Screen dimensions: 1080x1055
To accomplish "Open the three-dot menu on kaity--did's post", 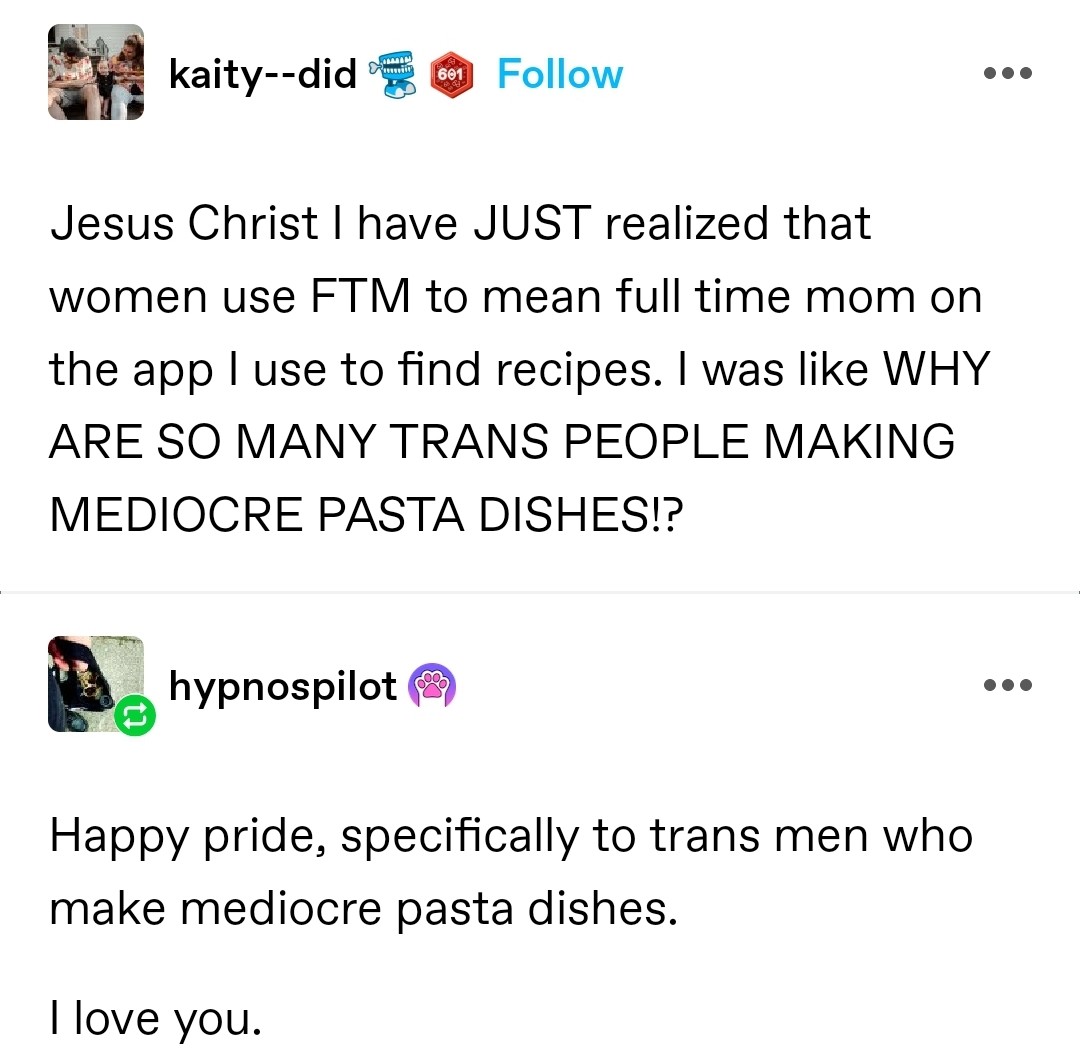I will click(x=1007, y=74).
